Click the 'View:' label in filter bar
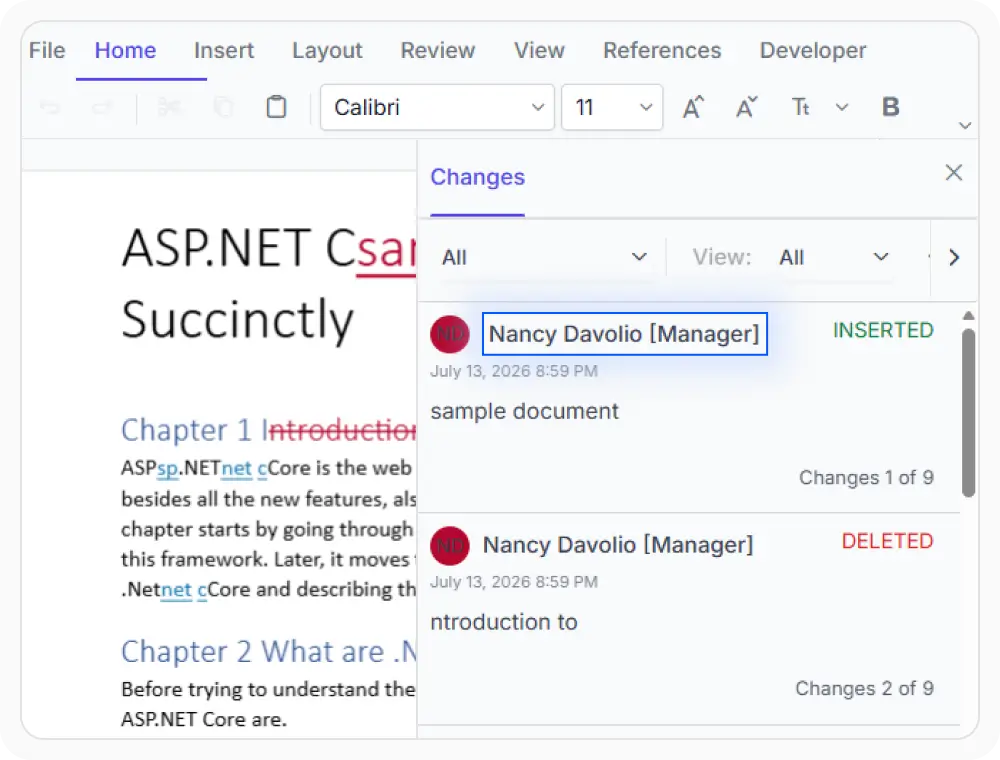1000x760 pixels. (x=722, y=257)
